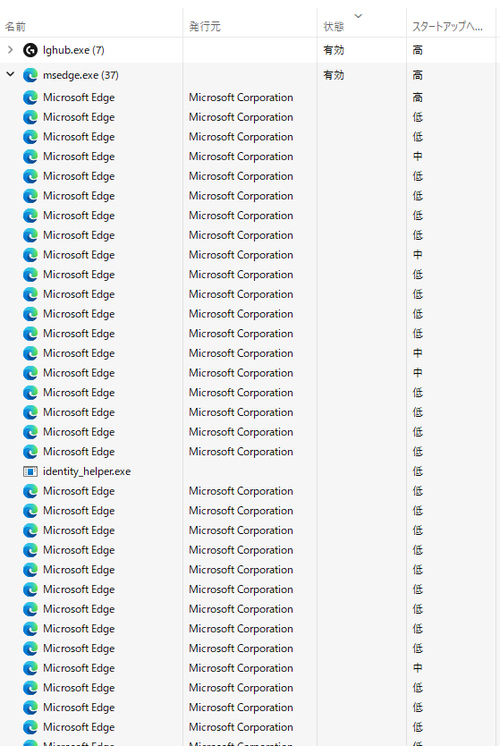This screenshot has height=746, width=500.
Task: Select the msedge.exe (37) row text
Action: coord(80,75)
